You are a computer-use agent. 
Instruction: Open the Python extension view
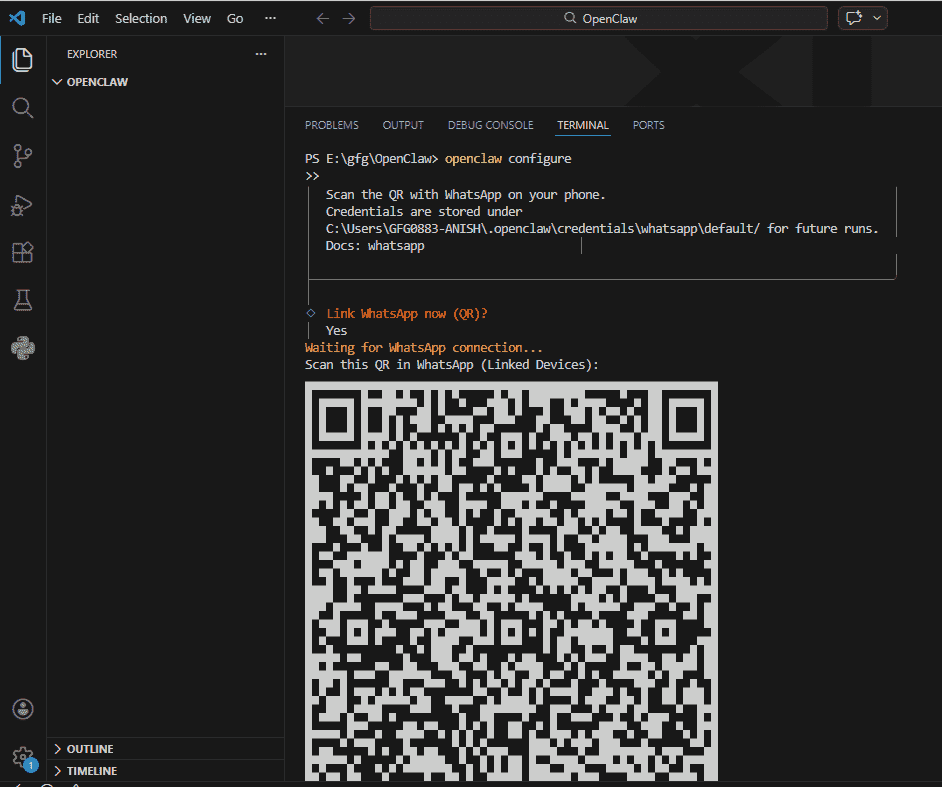(x=22, y=348)
